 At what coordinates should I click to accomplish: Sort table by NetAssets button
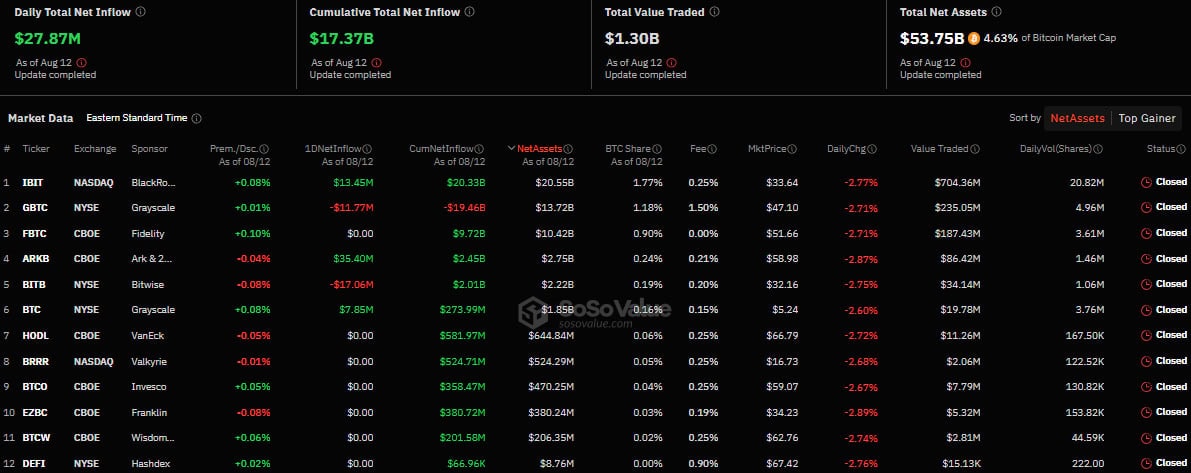[1077, 118]
